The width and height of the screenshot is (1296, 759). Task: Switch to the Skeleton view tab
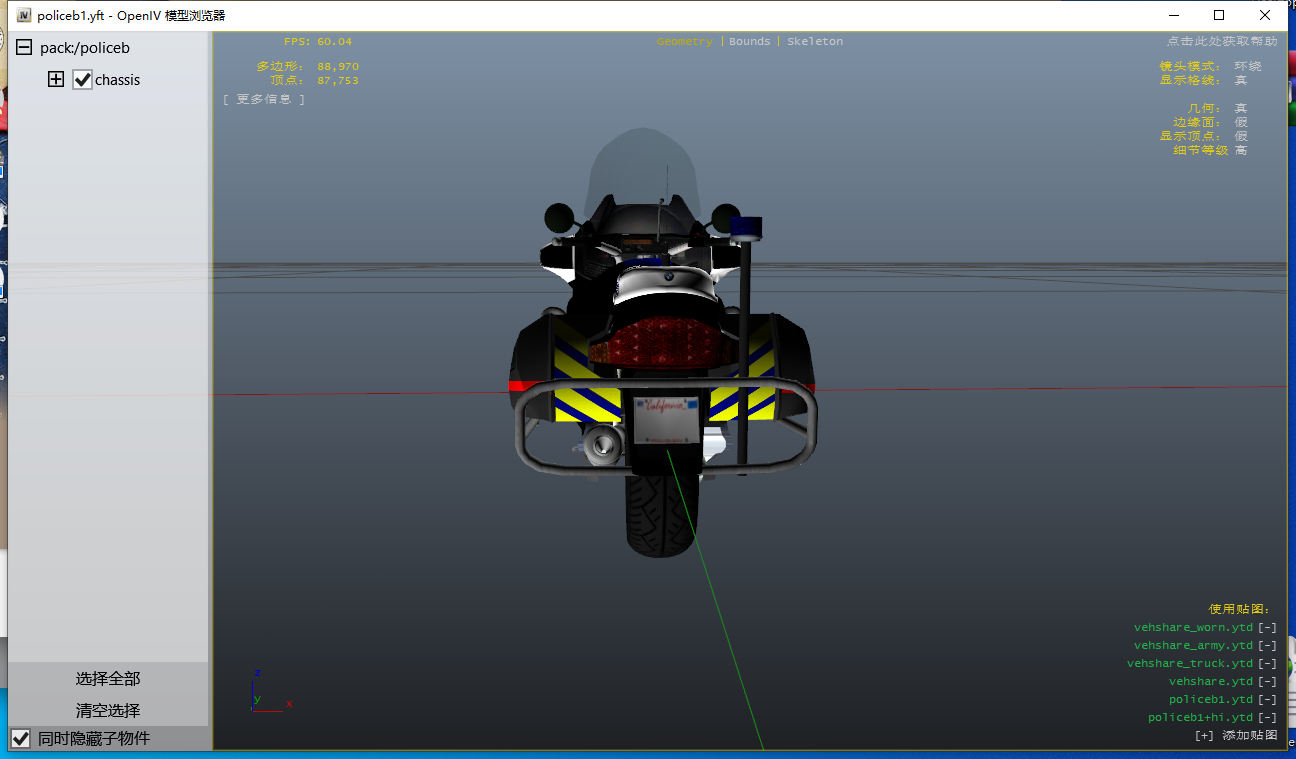(814, 42)
